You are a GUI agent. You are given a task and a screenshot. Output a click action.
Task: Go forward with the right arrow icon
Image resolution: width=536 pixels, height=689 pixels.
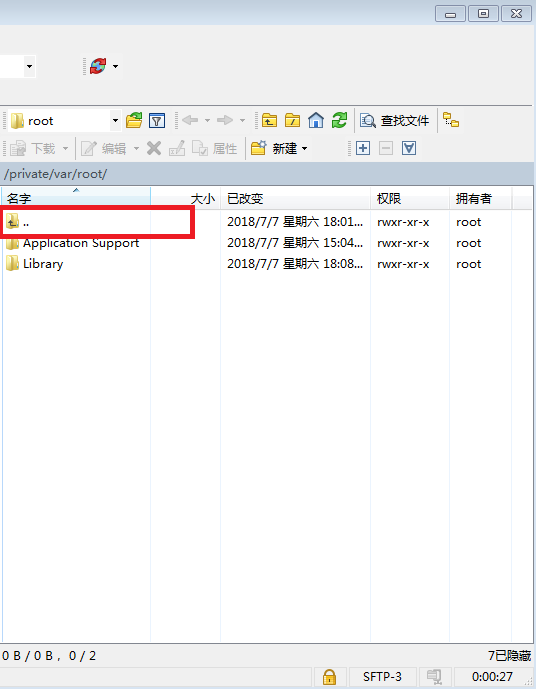[225, 120]
